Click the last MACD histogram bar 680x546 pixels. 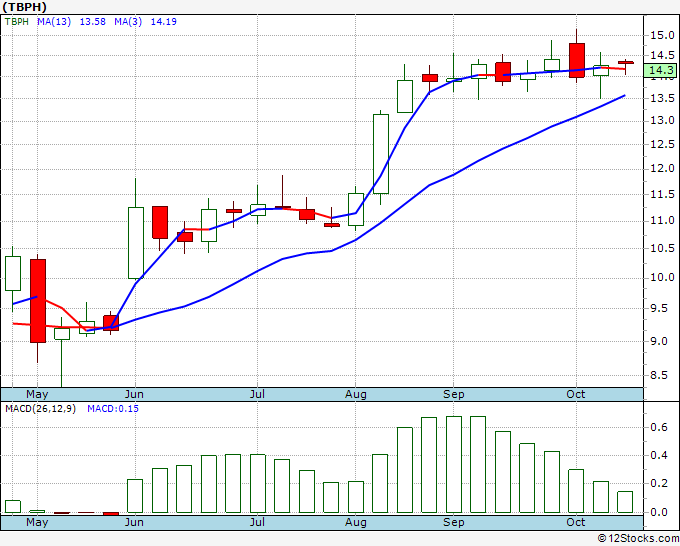click(x=625, y=502)
